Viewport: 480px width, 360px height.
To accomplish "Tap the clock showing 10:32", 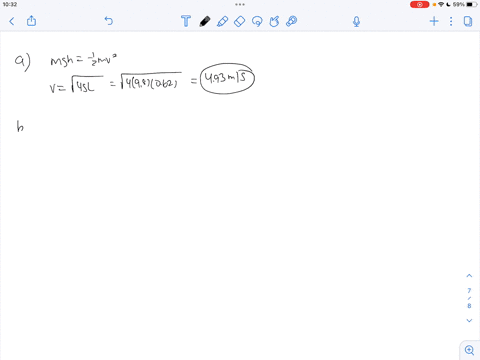I will click(x=10, y=4).
